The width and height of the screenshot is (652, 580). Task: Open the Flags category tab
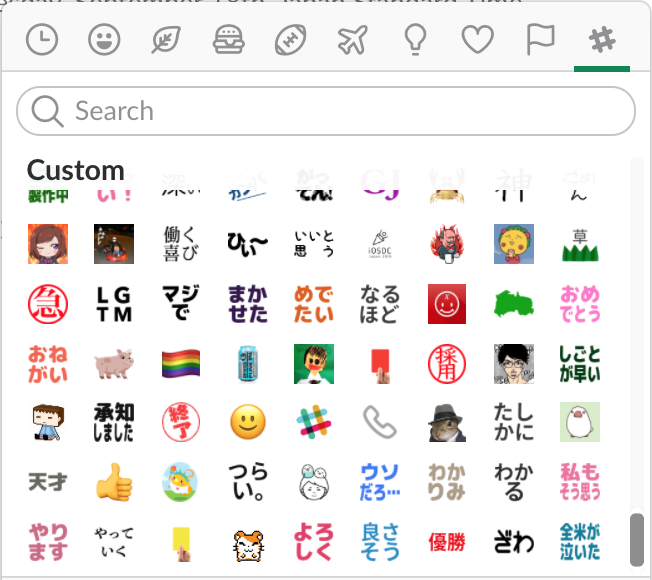click(x=540, y=40)
